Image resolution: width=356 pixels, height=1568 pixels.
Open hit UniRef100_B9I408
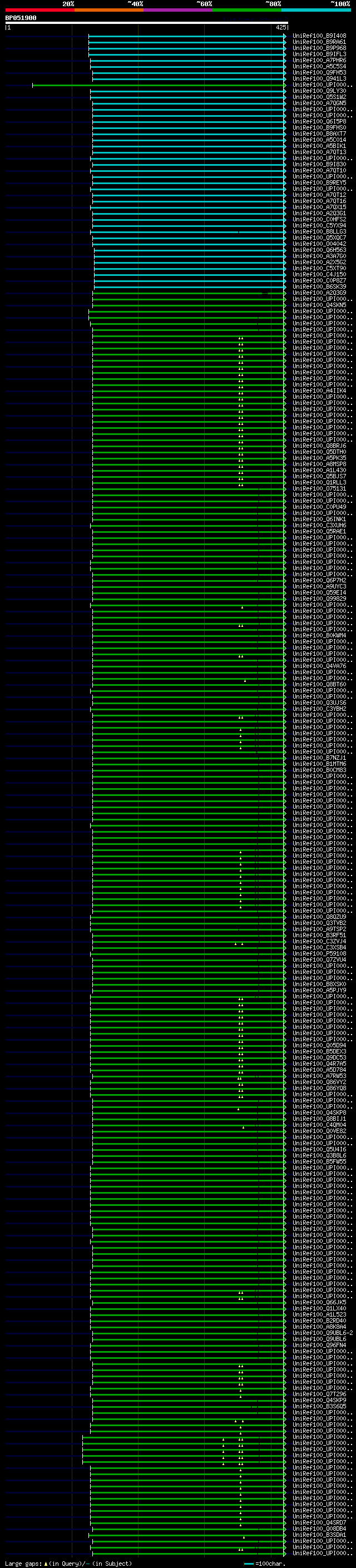click(319, 36)
